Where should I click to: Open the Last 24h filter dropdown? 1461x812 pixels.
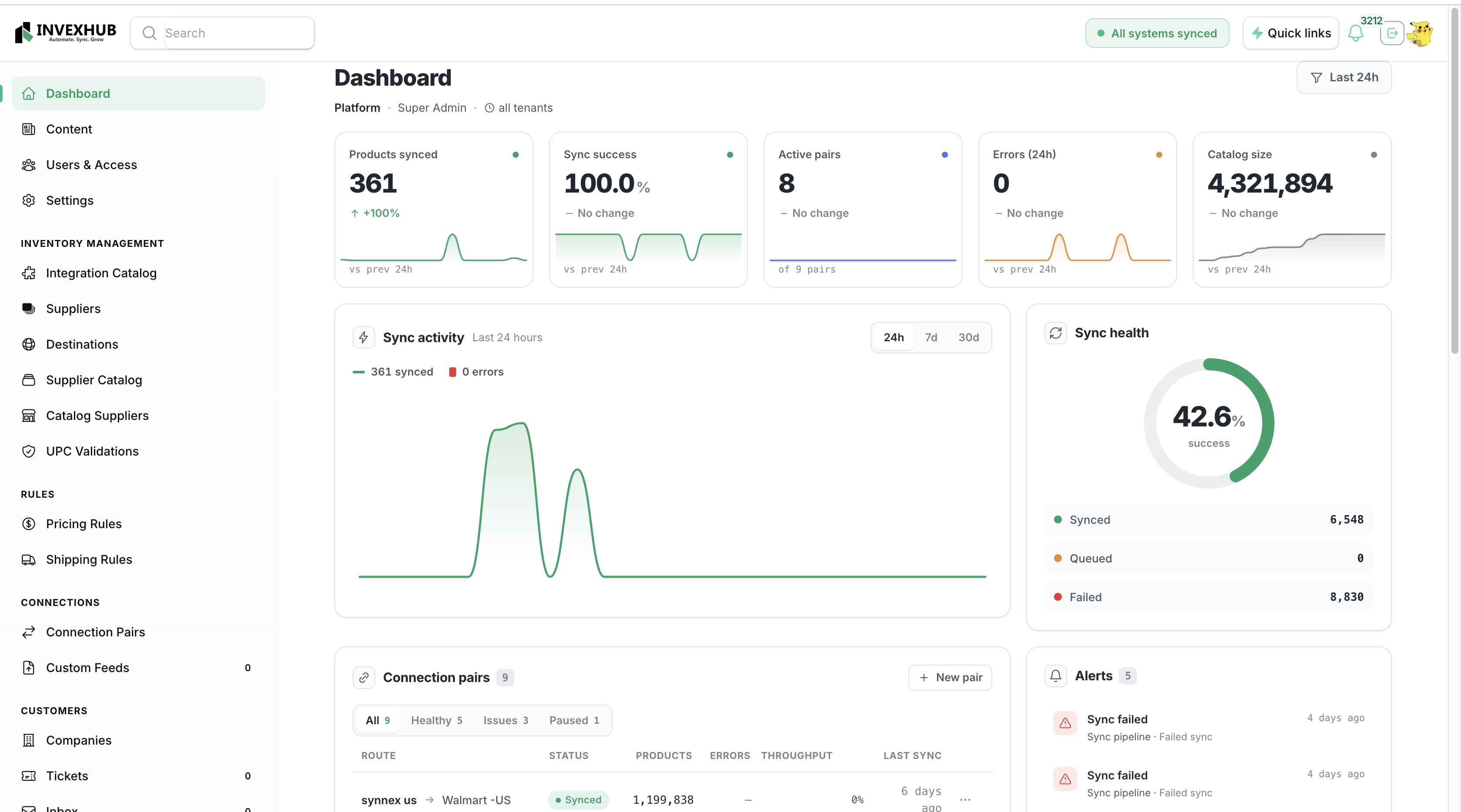tap(1344, 78)
